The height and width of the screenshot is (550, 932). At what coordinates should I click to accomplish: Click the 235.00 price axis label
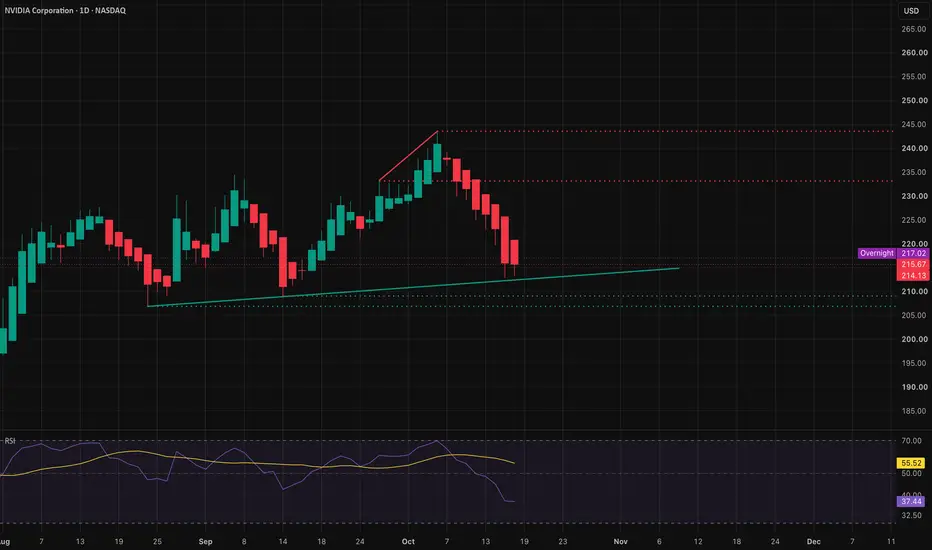(914, 172)
